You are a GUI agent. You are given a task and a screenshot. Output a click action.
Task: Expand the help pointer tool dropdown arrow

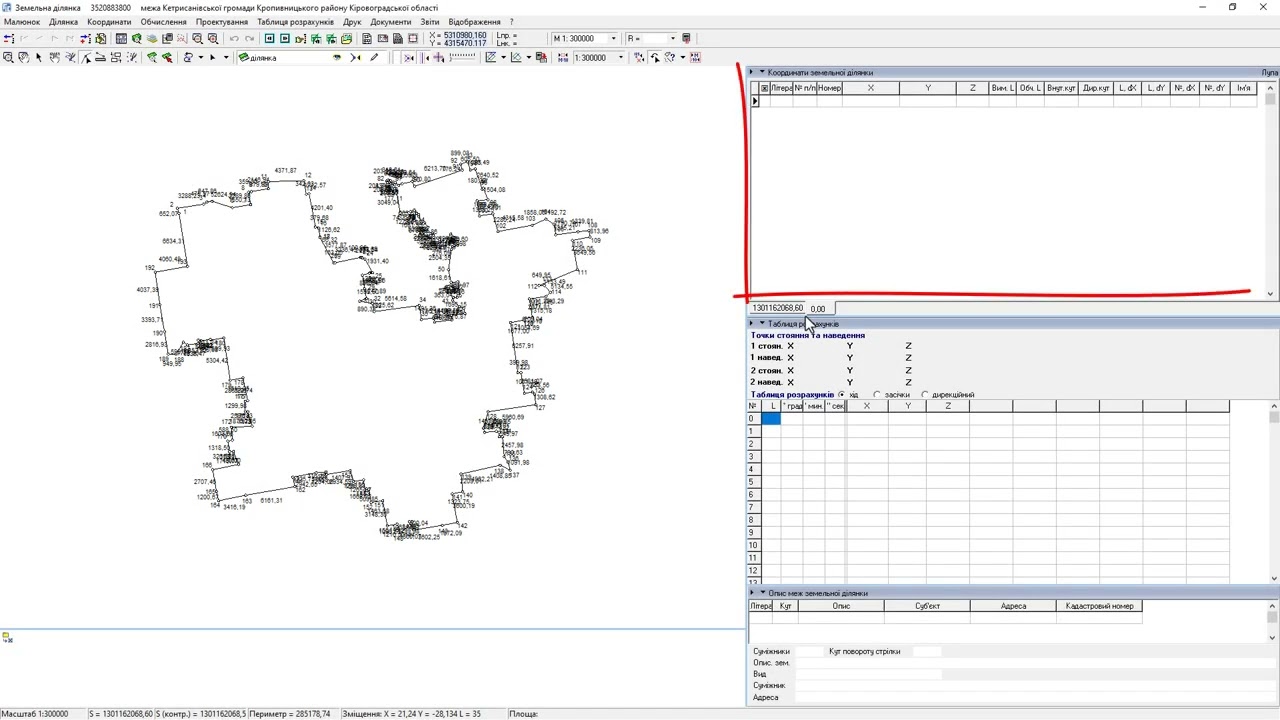point(683,57)
